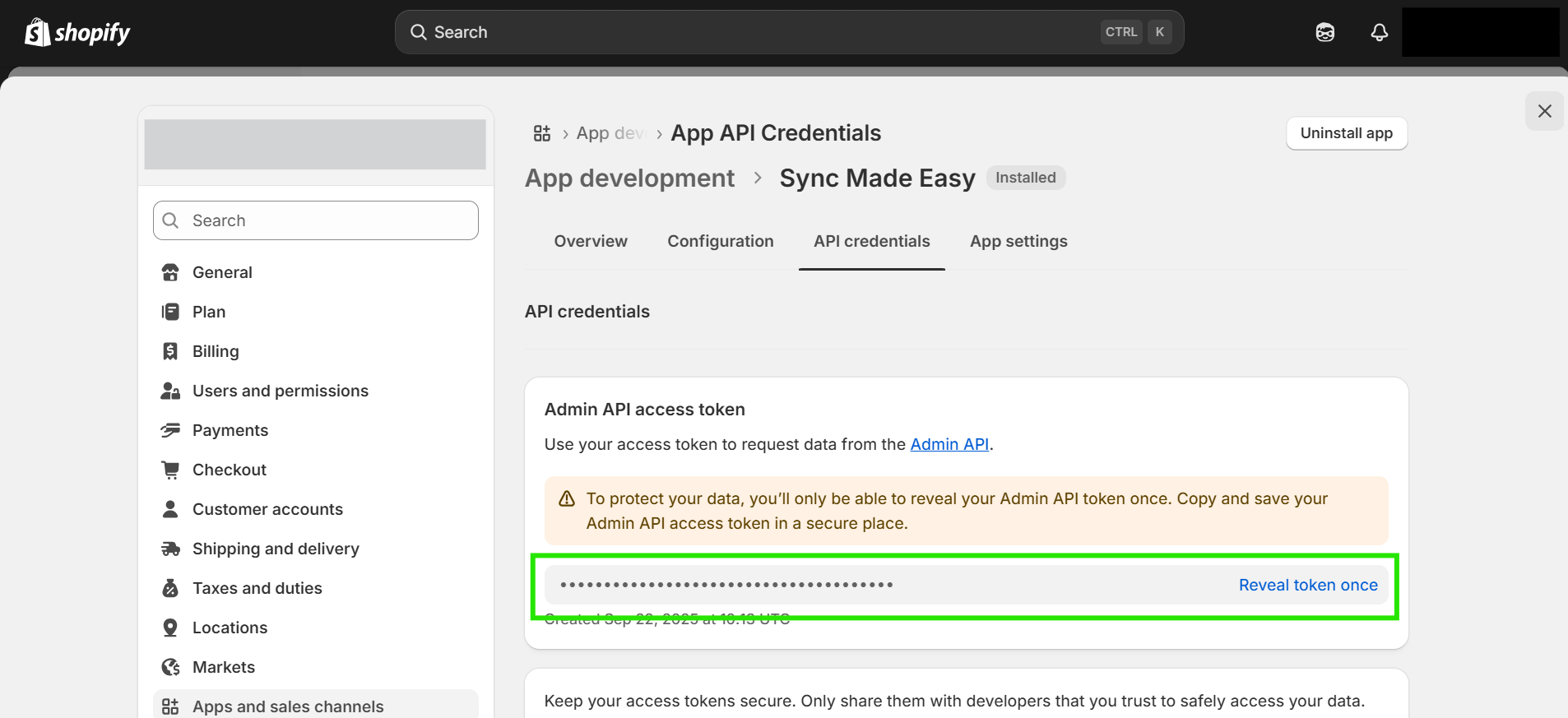
Task: Open the Sidekick assistant icon
Action: [1324, 32]
